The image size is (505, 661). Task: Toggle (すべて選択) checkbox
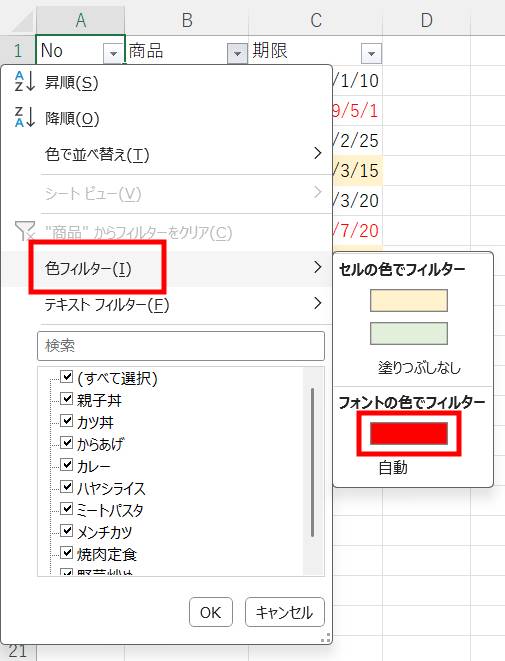[x=67, y=376]
